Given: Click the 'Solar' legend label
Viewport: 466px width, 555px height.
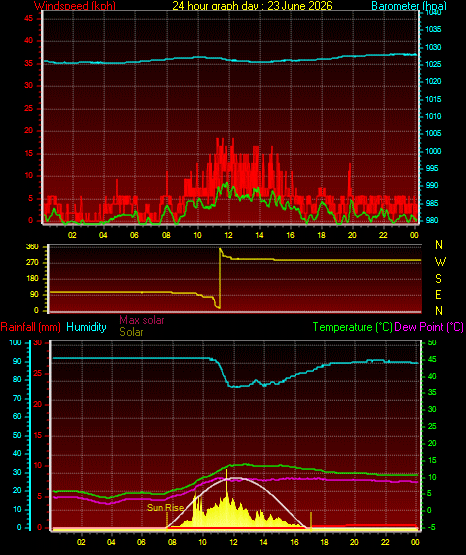Looking at the screenshot, I should pos(131,332).
